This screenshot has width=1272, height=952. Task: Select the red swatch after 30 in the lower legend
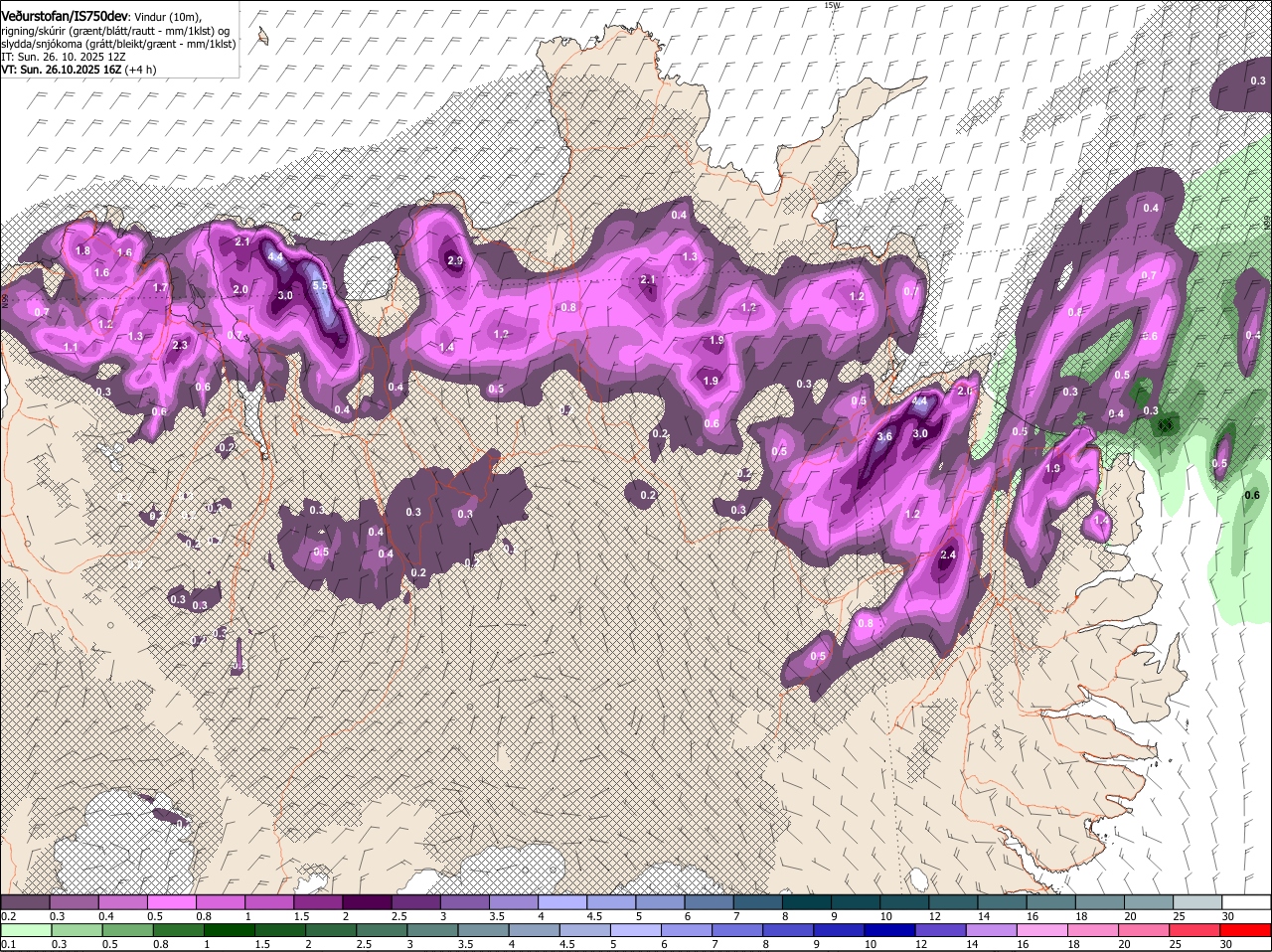[x=1247, y=930]
